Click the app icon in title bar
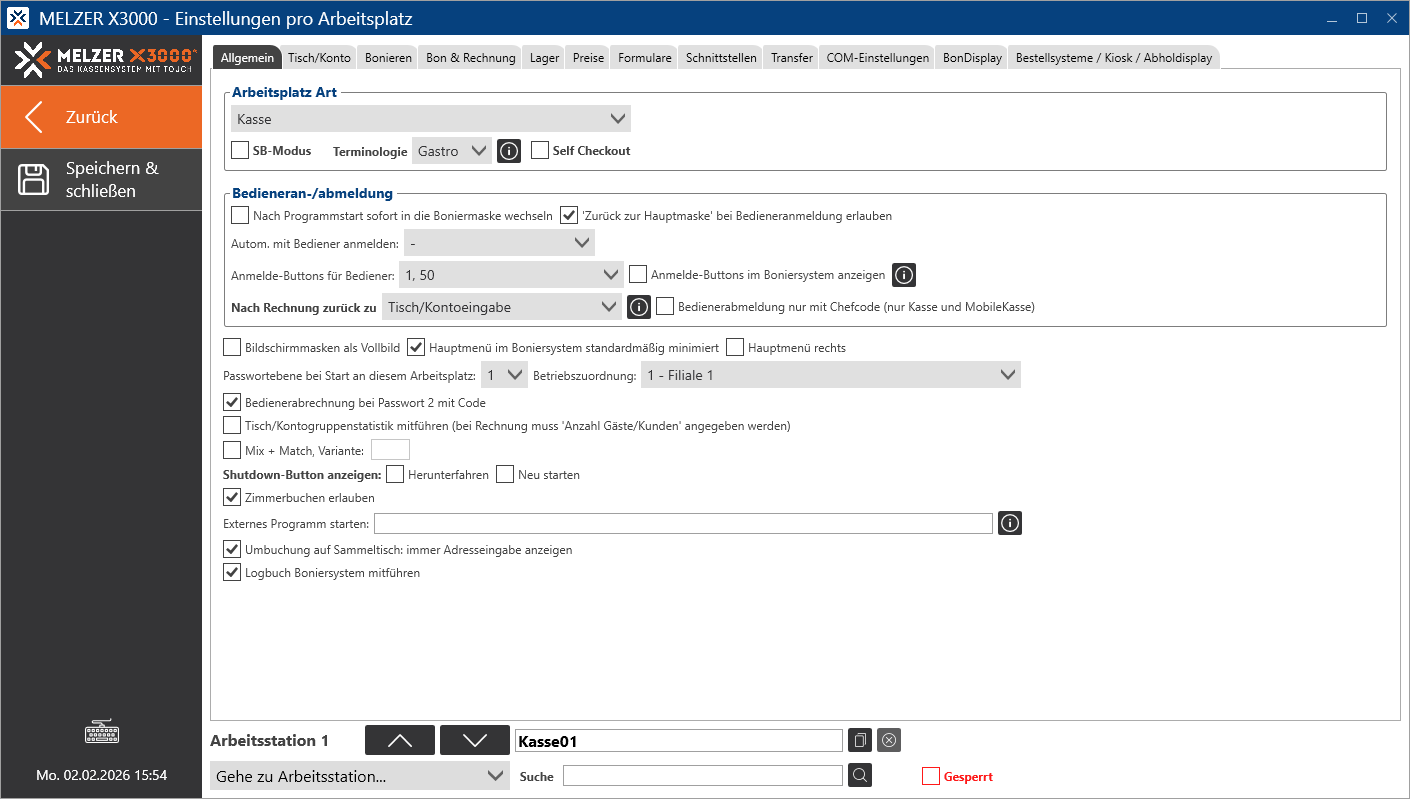The width and height of the screenshot is (1410, 799). (x=18, y=18)
